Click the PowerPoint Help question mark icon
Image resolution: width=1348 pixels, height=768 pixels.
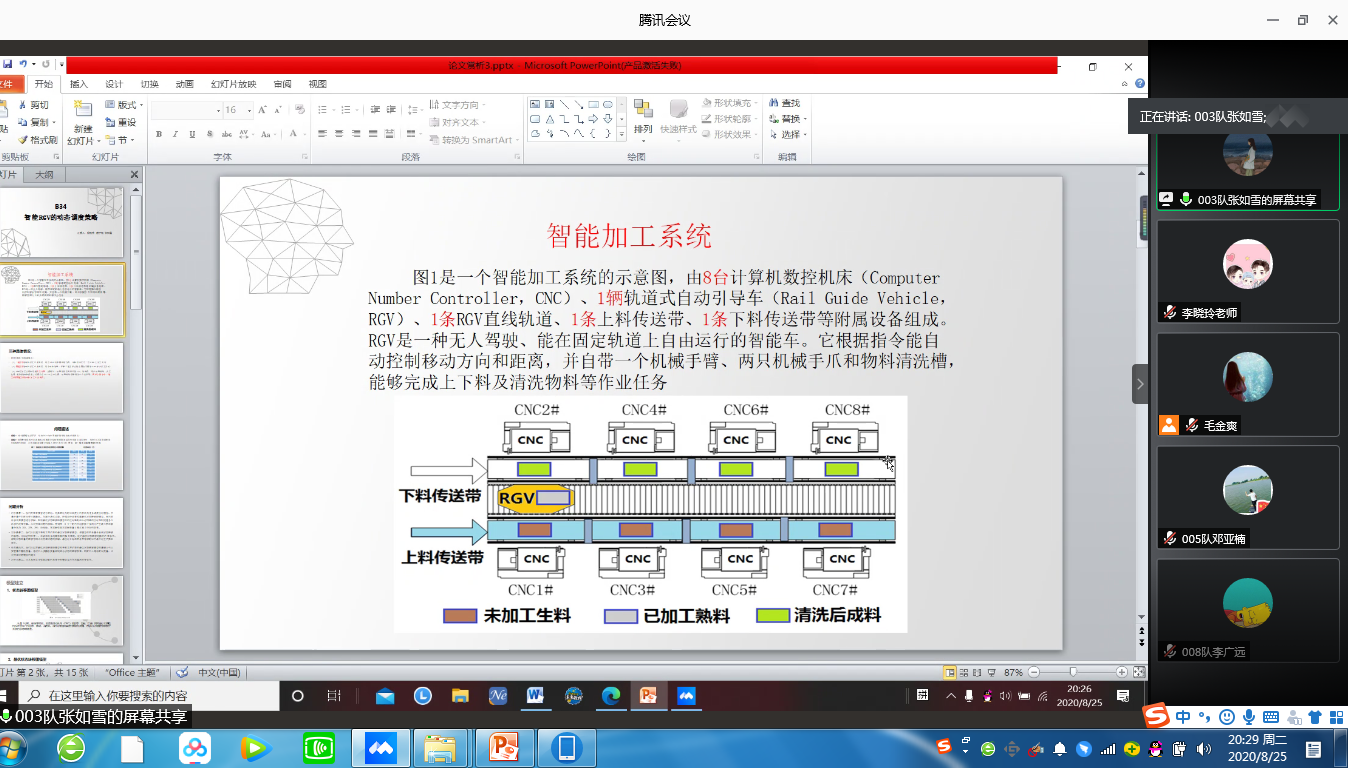coord(1140,84)
